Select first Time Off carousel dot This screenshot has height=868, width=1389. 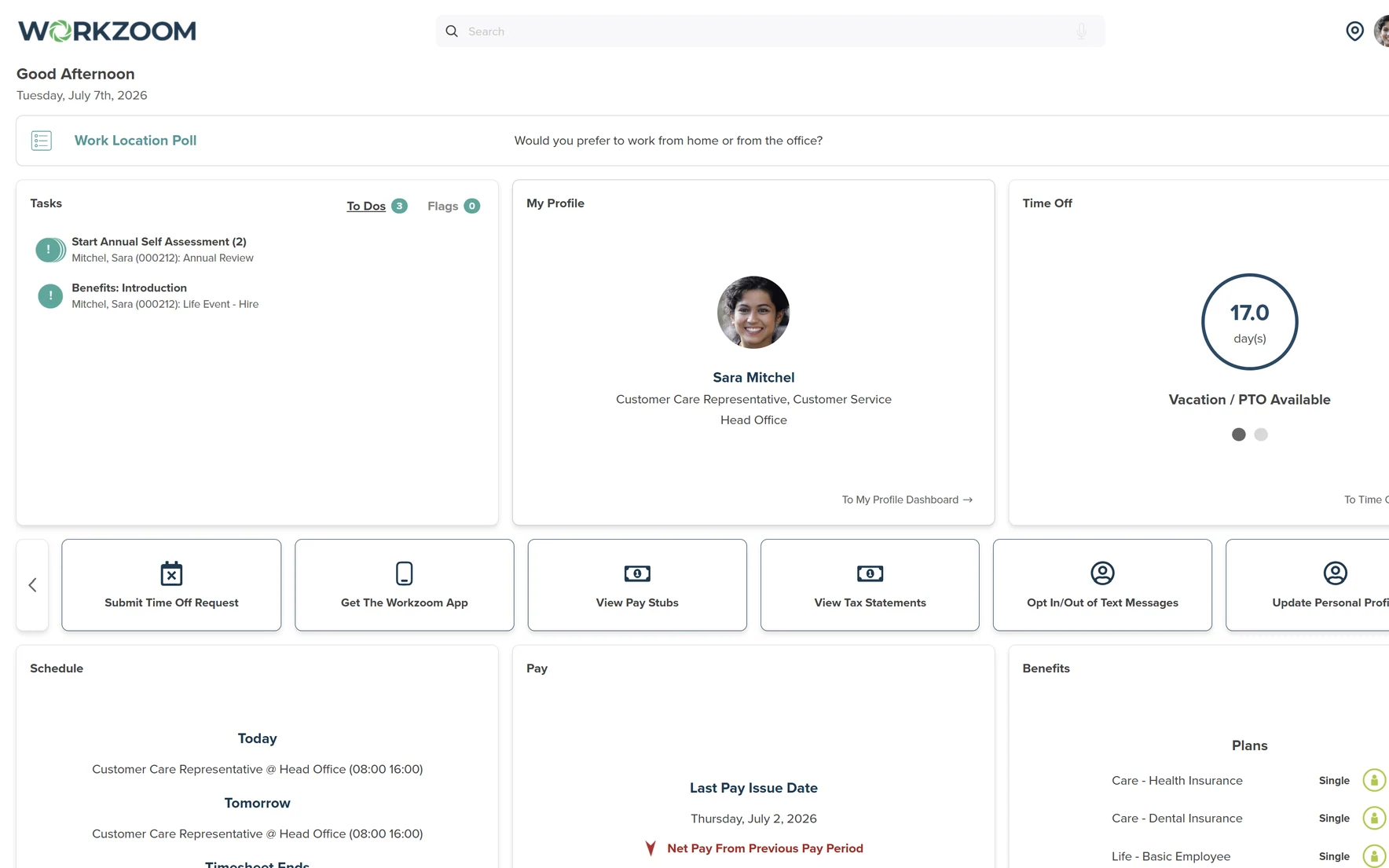click(x=1239, y=434)
